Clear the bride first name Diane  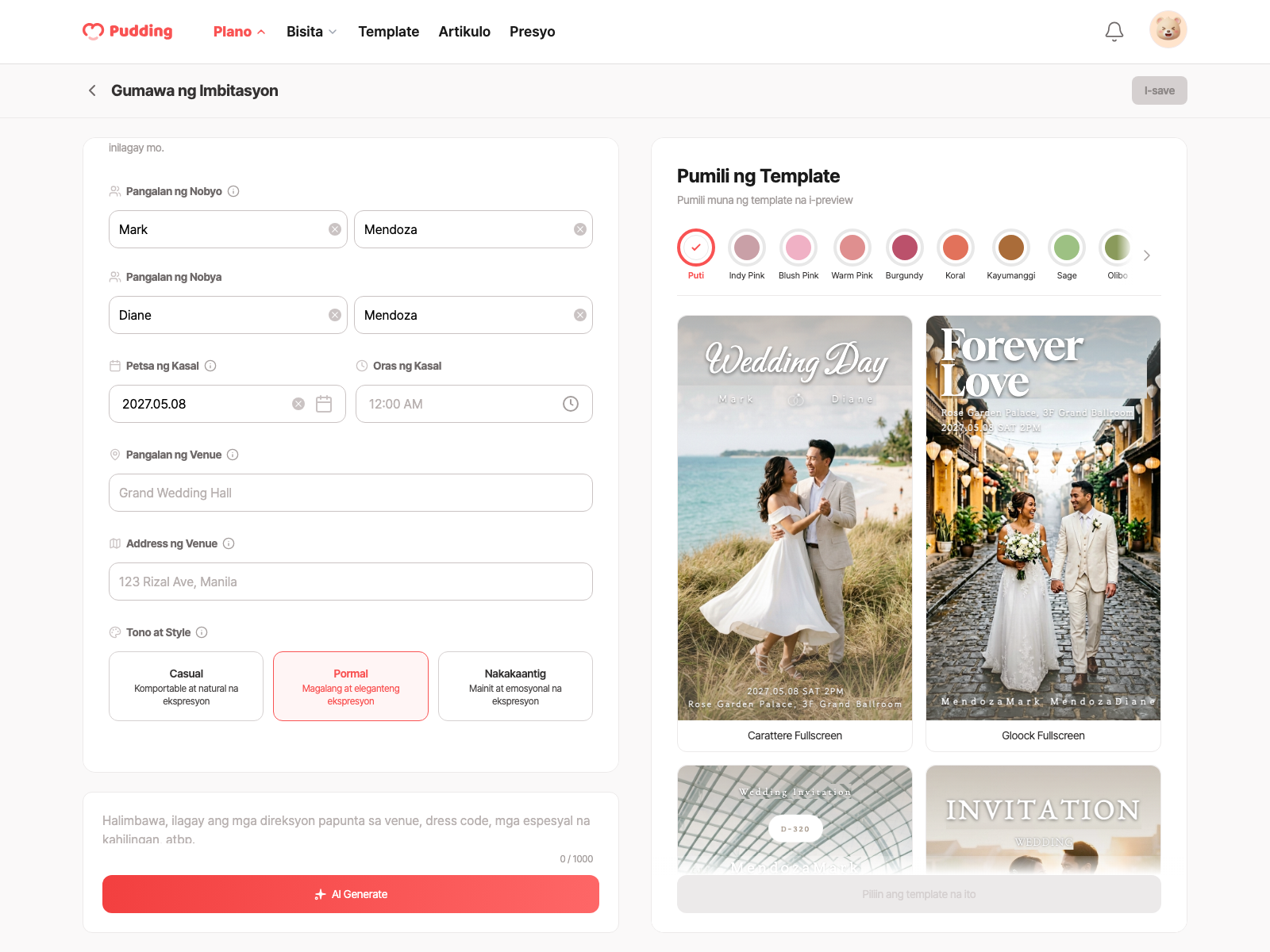click(x=335, y=315)
